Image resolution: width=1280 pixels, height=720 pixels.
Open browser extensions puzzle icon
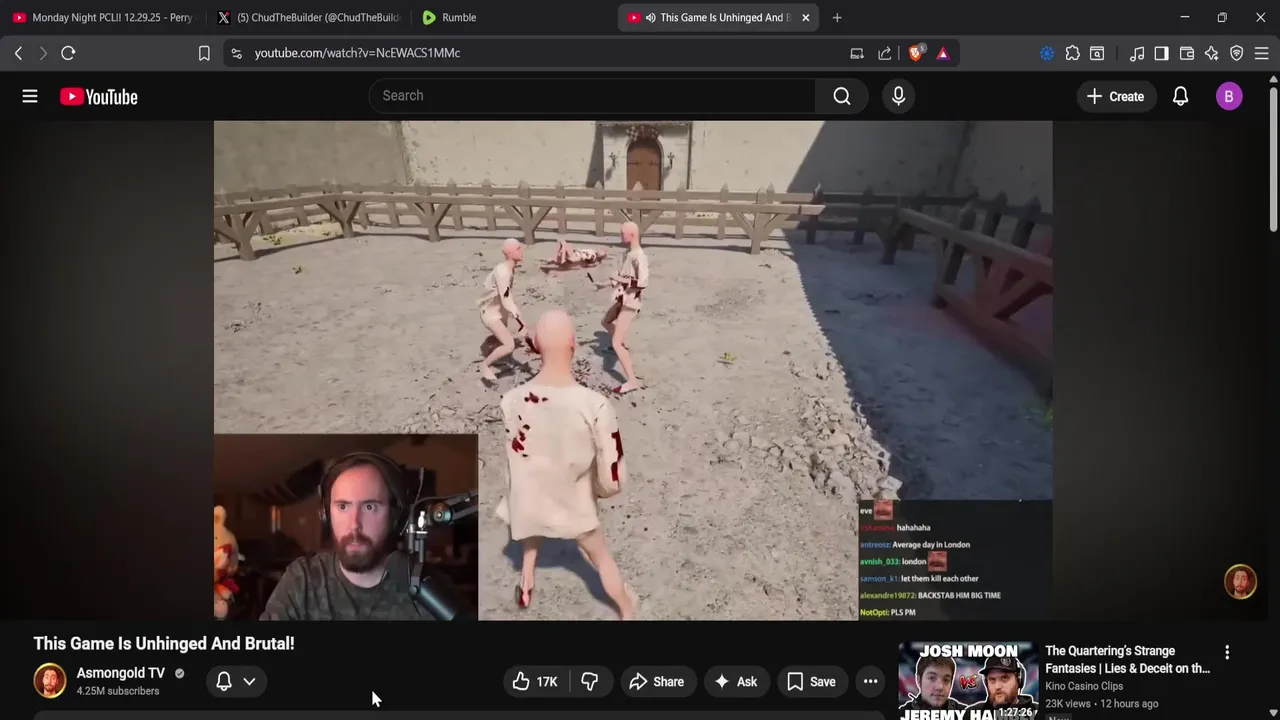[x=1072, y=53]
